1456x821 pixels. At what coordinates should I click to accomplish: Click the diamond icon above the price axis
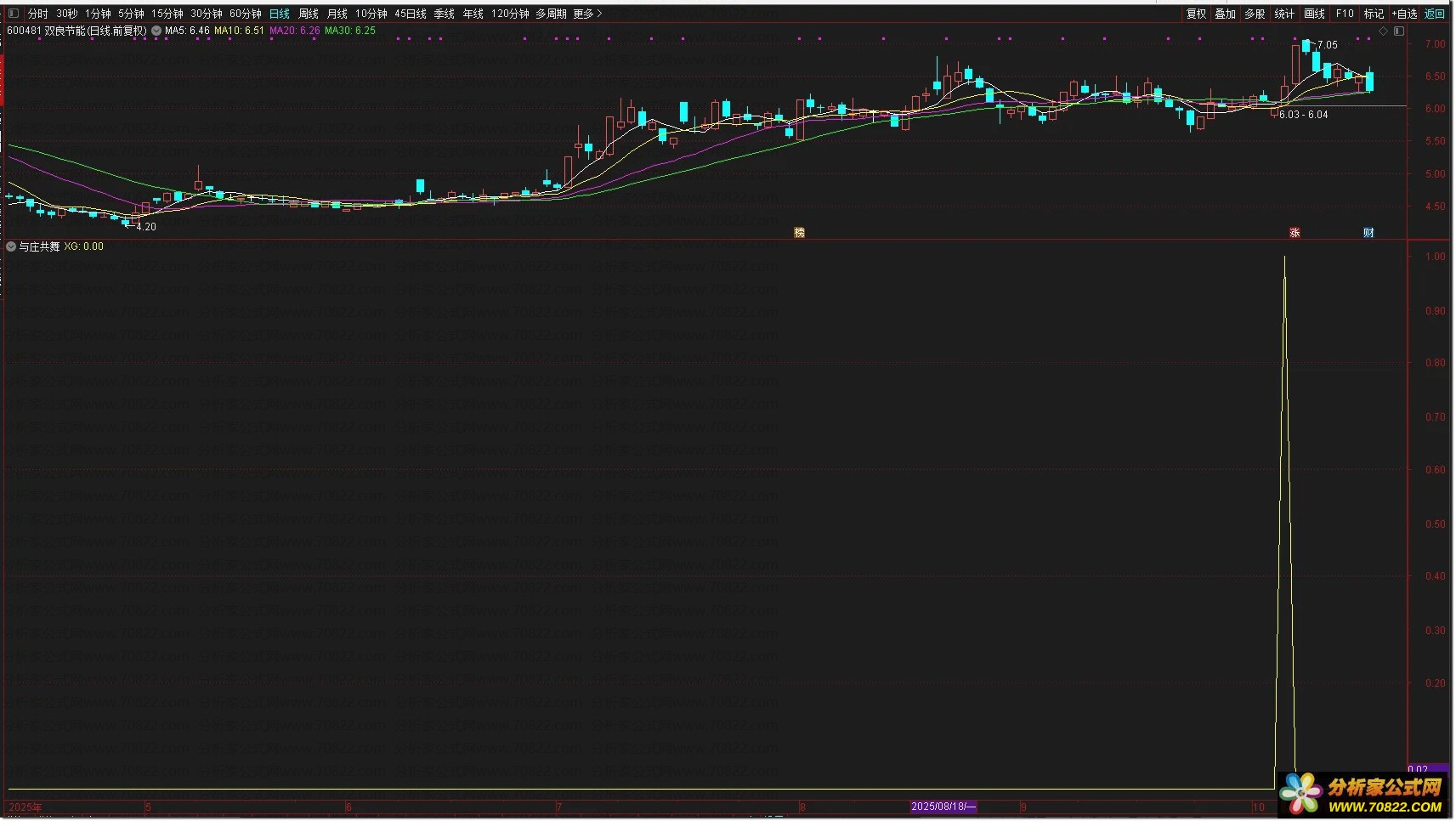click(1383, 31)
